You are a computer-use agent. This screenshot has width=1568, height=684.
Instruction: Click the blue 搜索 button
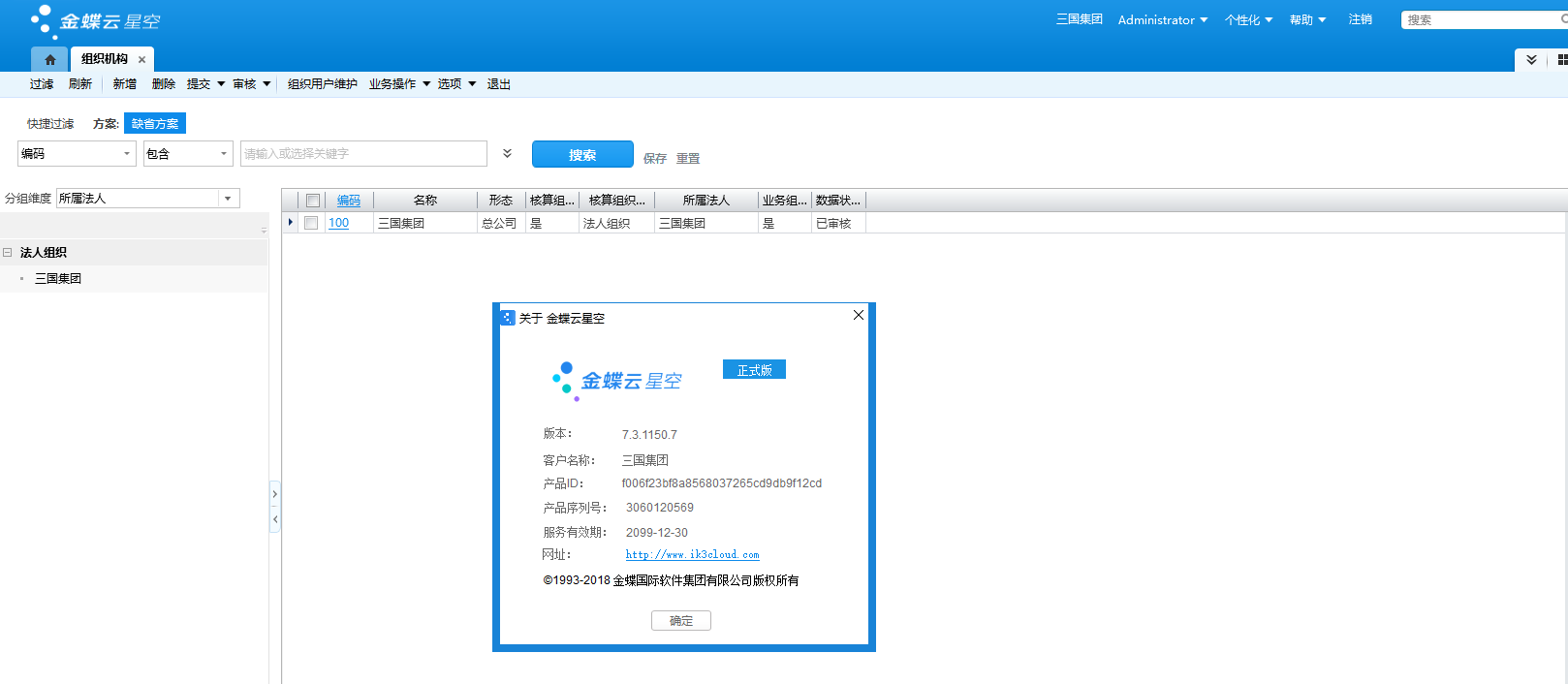pyautogui.click(x=582, y=154)
